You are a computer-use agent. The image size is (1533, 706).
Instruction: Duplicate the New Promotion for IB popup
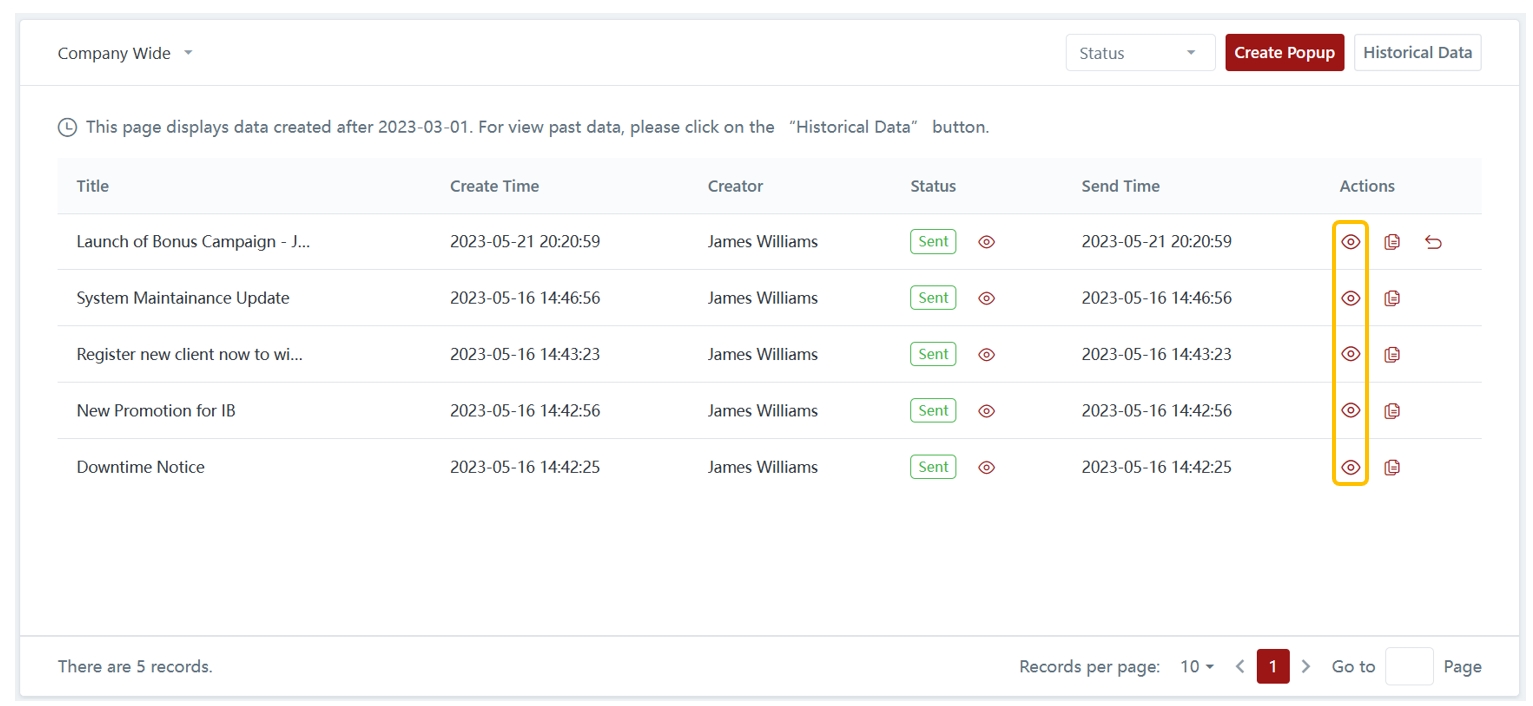[1391, 411]
